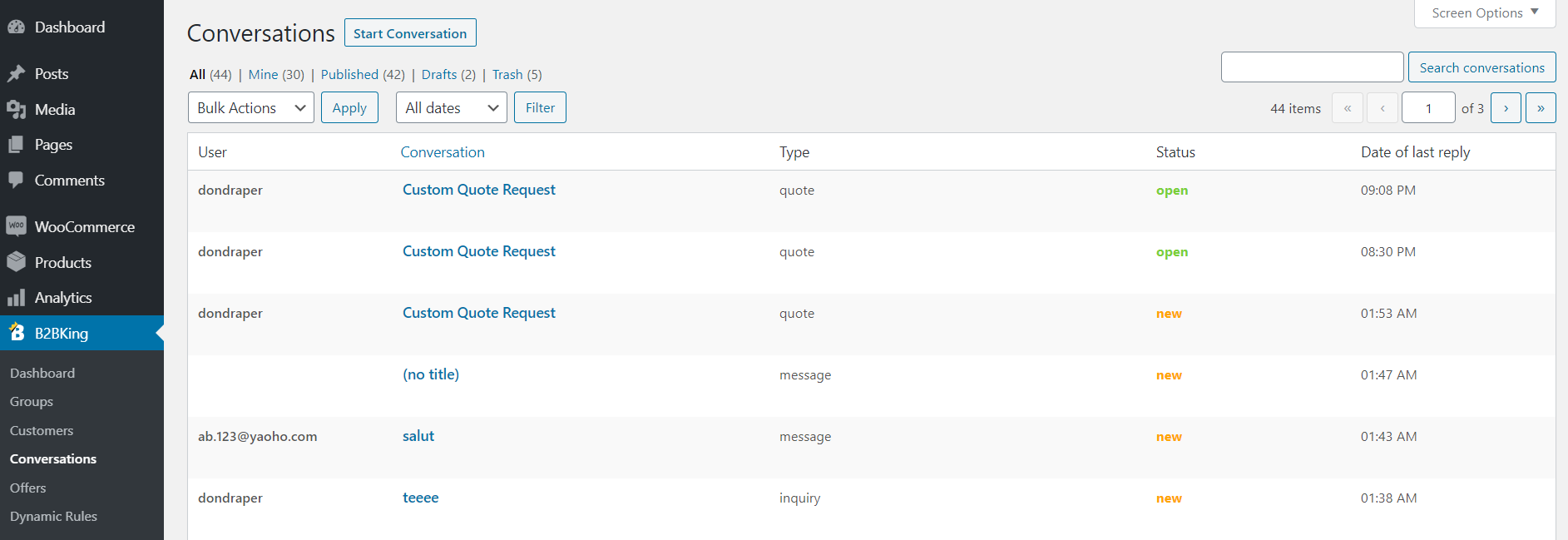Click the WooCommerce logo icon
Screen dimensions: 1568x540
pyautogui.click(x=16, y=226)
